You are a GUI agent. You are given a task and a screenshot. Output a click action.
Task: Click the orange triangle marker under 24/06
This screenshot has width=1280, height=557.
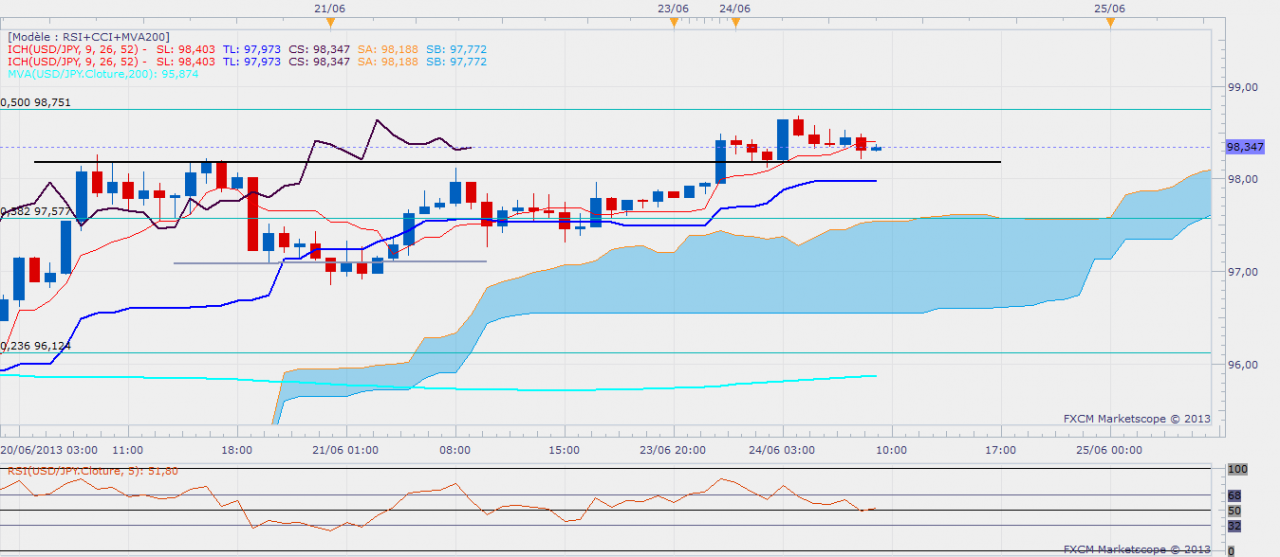point(736,22)
